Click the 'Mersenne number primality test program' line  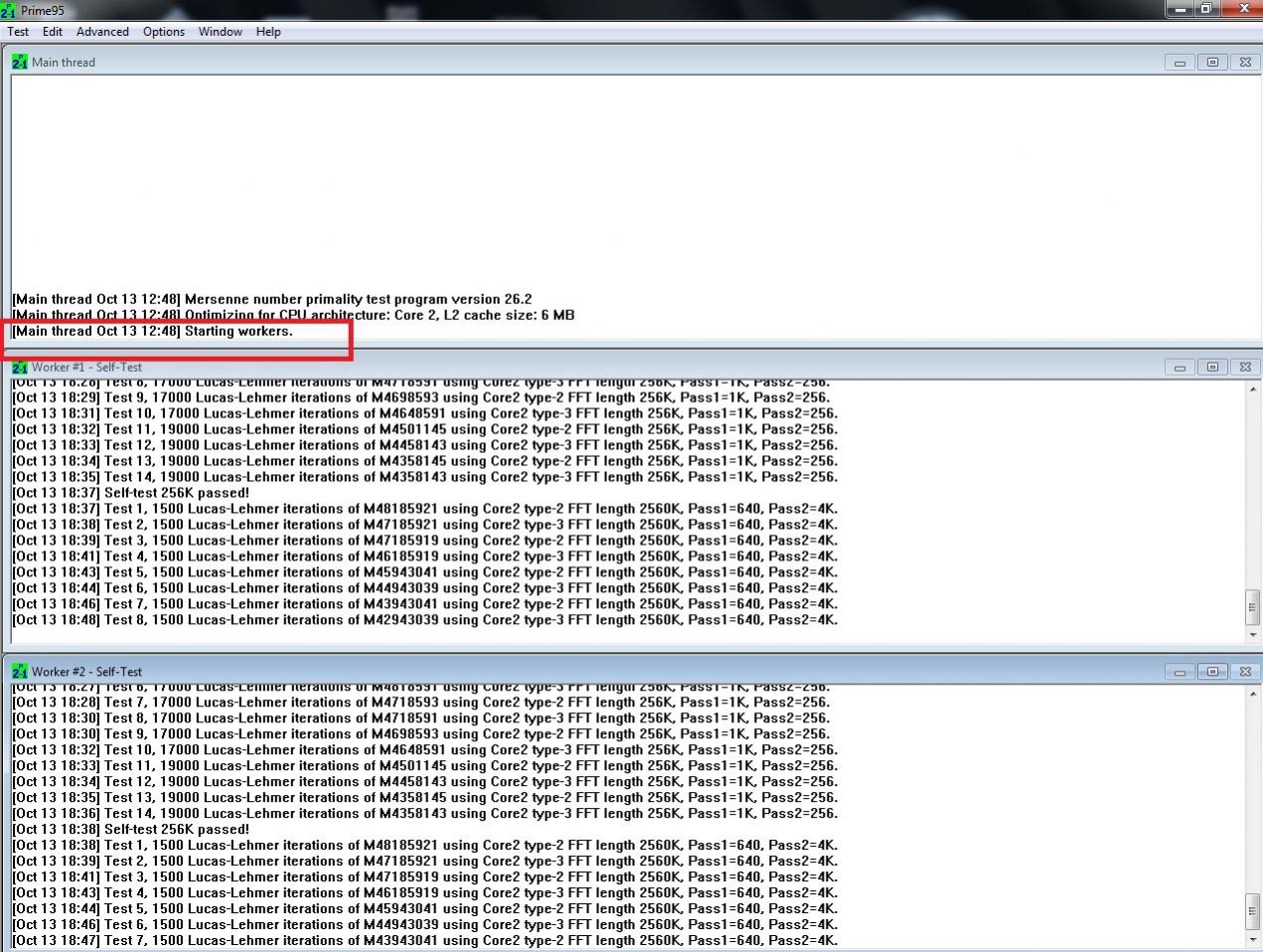point(271,299)
